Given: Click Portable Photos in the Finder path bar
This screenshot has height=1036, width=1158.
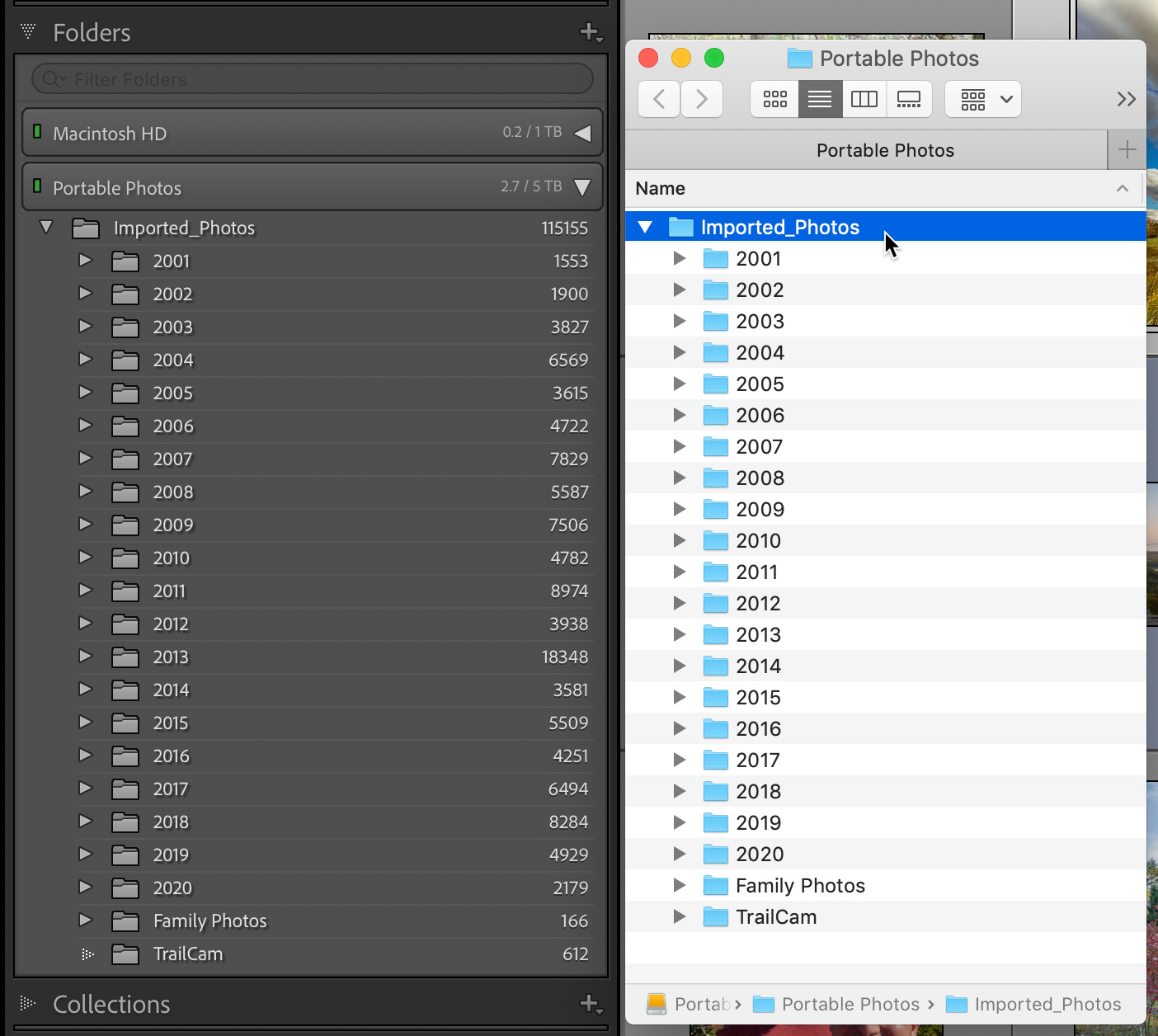Looking at the screenshot, I should (x=850, y=1004).
